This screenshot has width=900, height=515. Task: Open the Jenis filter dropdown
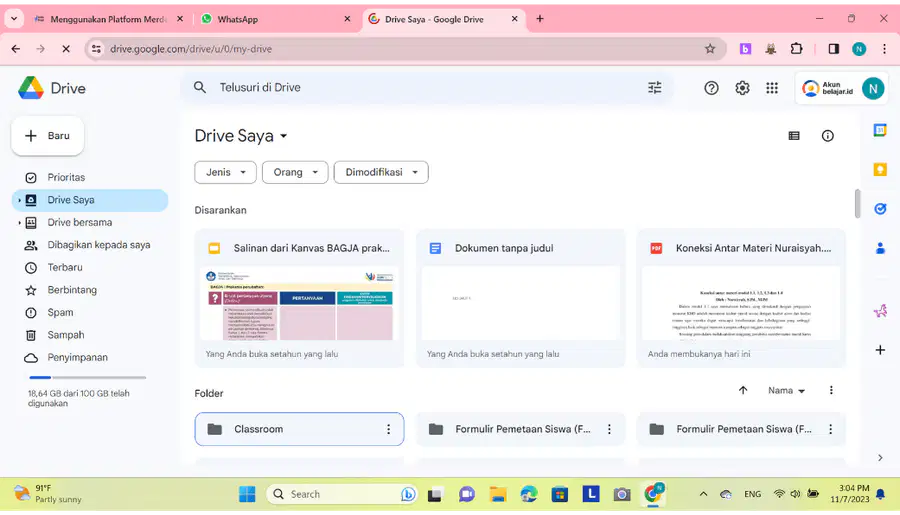(226, 172)
